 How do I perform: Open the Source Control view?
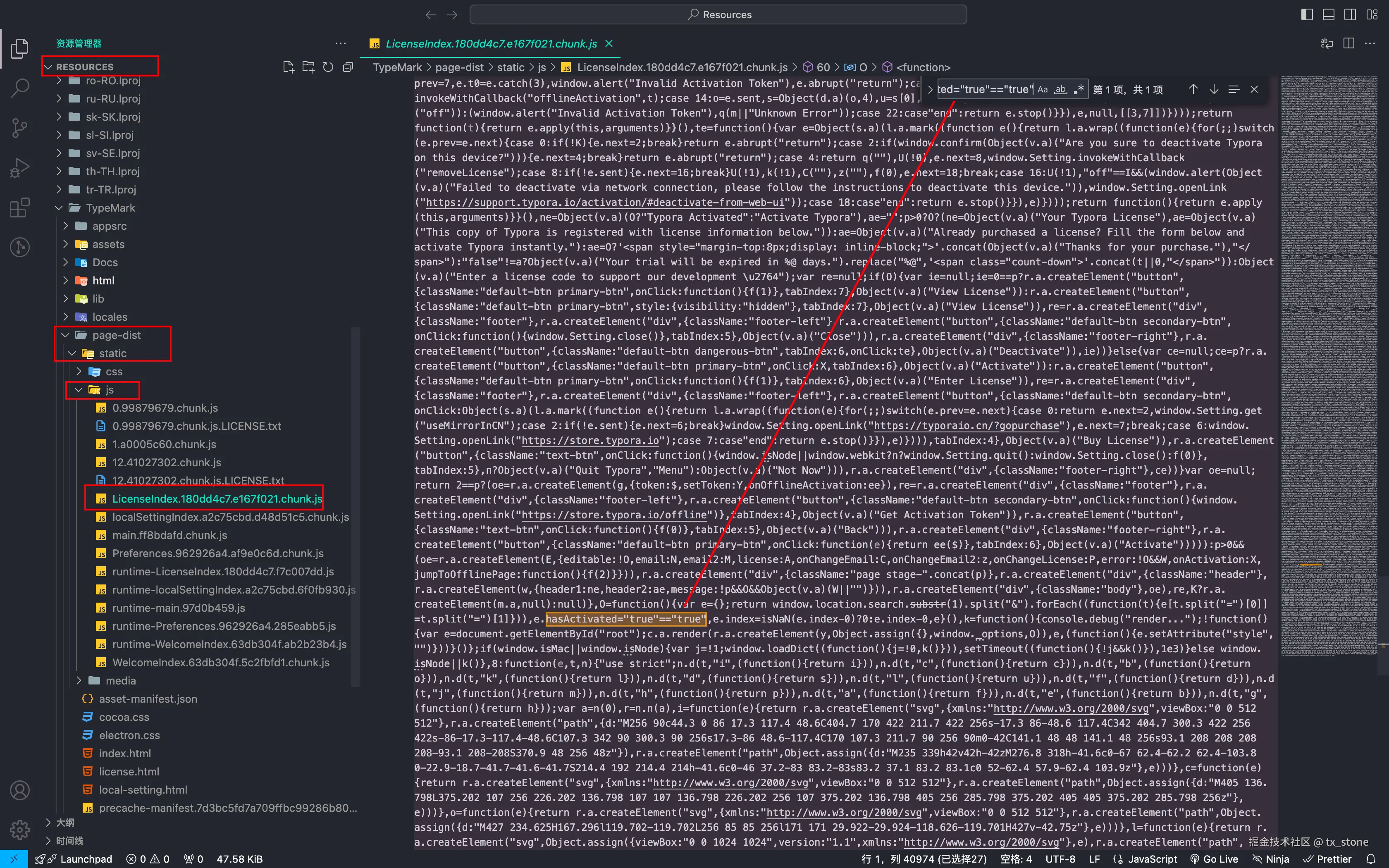pos(20,127)
